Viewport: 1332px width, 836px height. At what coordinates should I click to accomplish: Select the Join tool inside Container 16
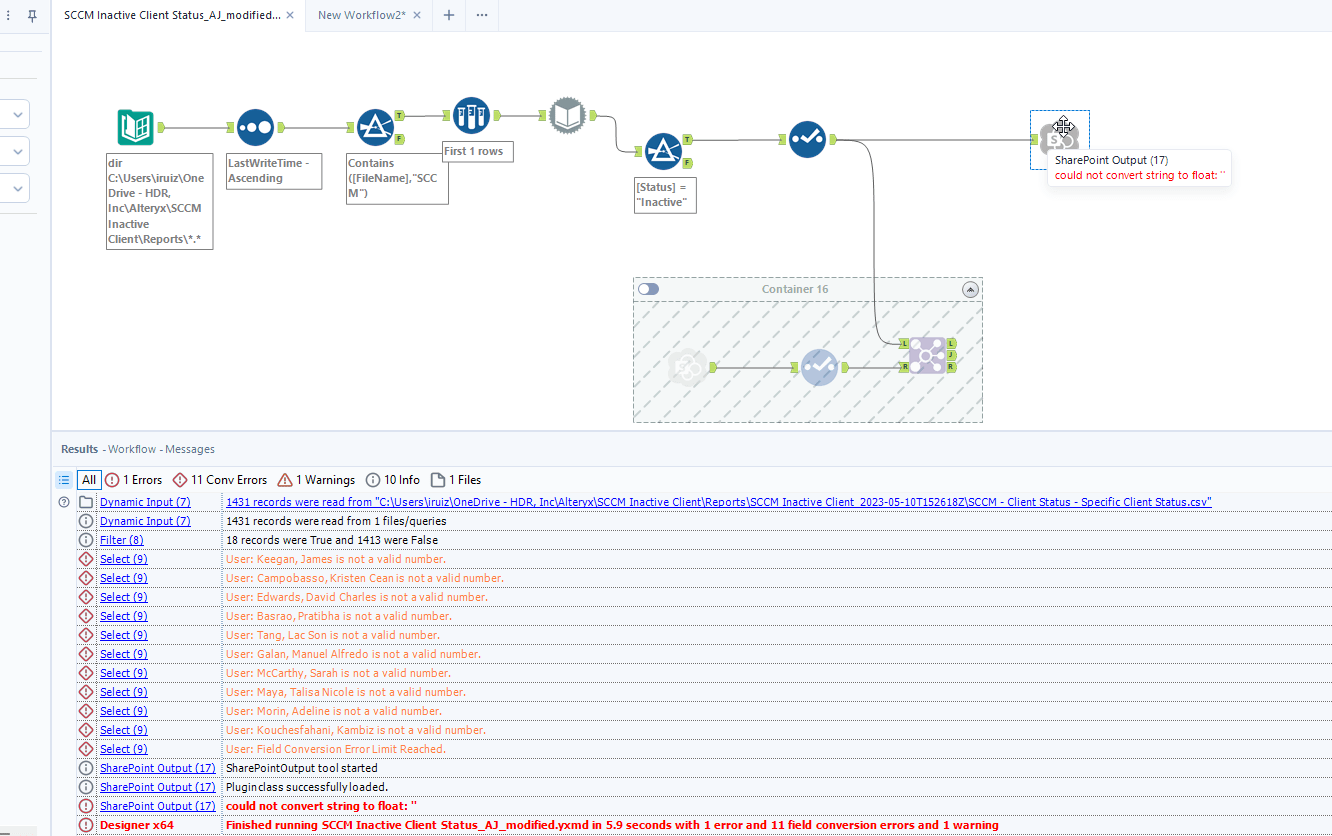click(925, 355)
